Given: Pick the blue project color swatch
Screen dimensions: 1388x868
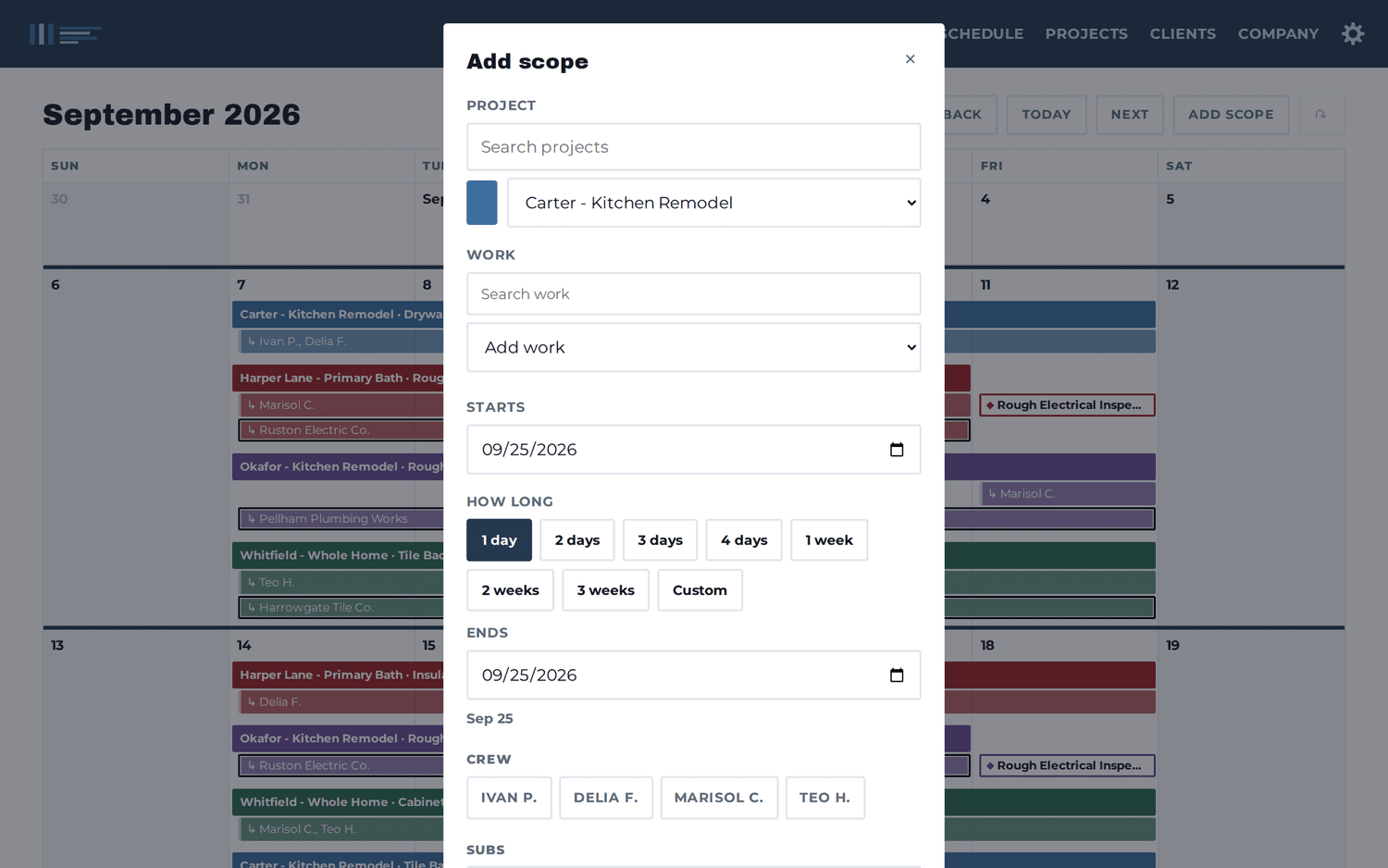Looking at the screenshot, I should 482,203.
